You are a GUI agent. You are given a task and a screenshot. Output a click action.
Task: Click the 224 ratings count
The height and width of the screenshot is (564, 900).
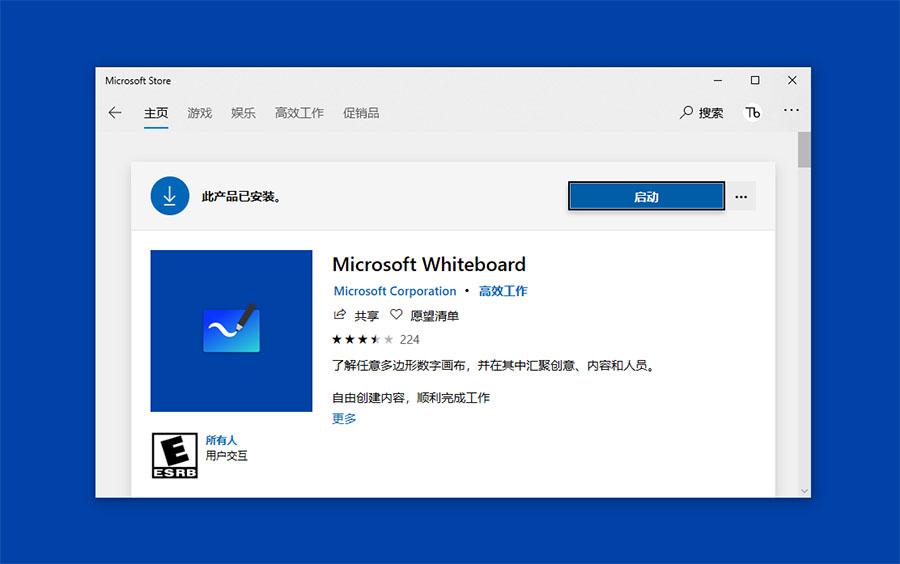click(x=409, y=340)
